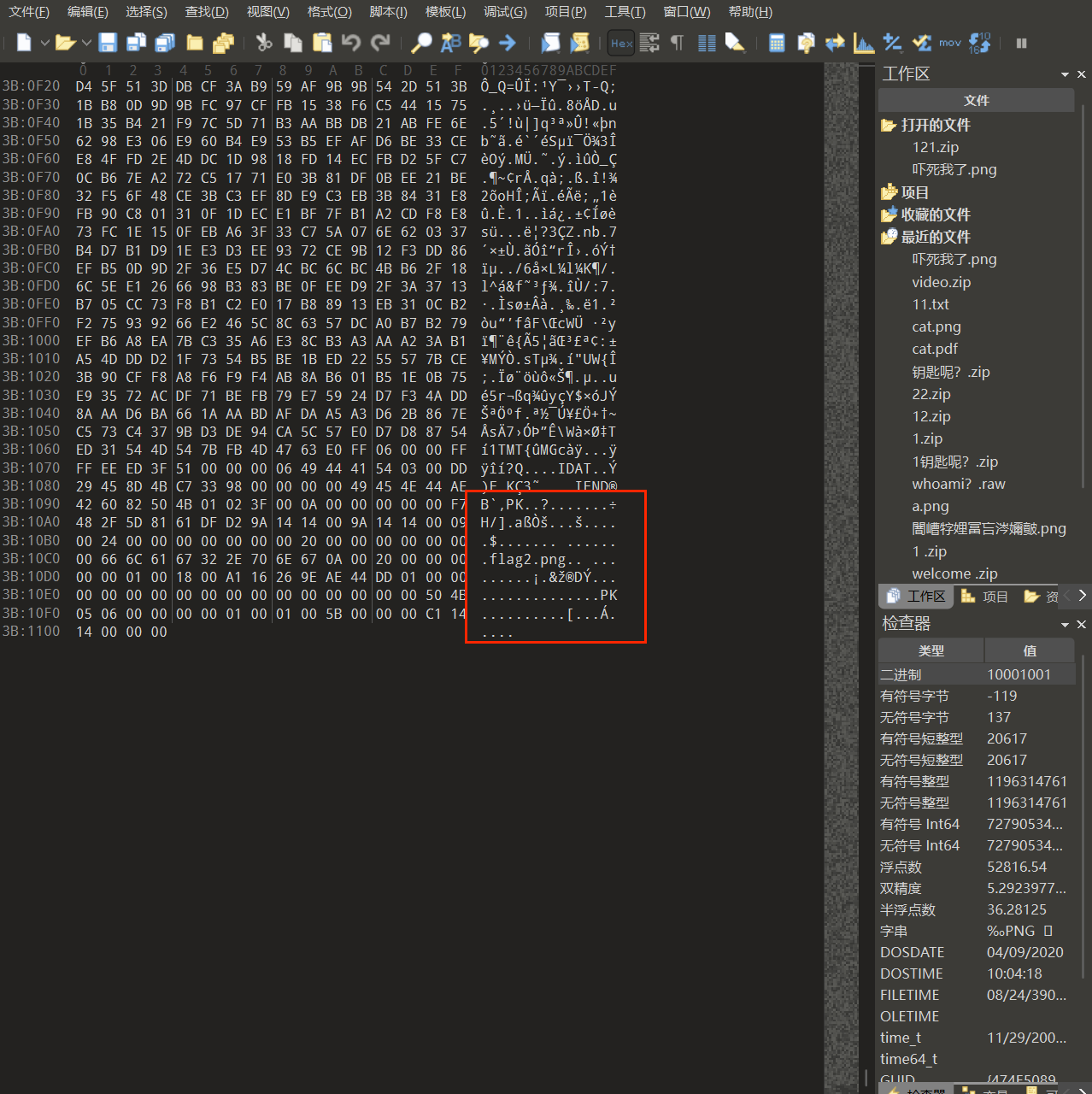
Task: Open the New File dropdown arrow
Action: click(44, 43)
